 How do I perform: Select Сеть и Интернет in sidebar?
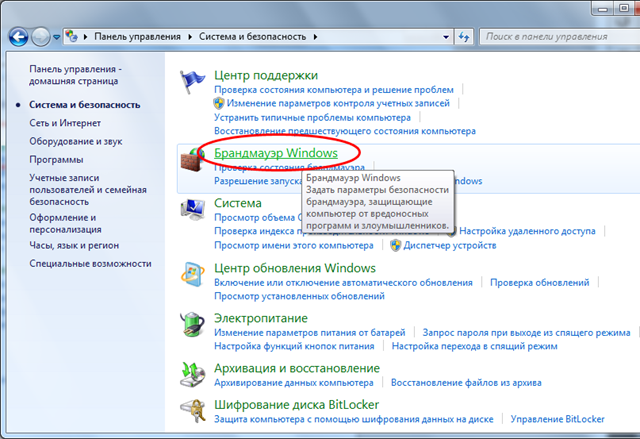tap(65, 123)
